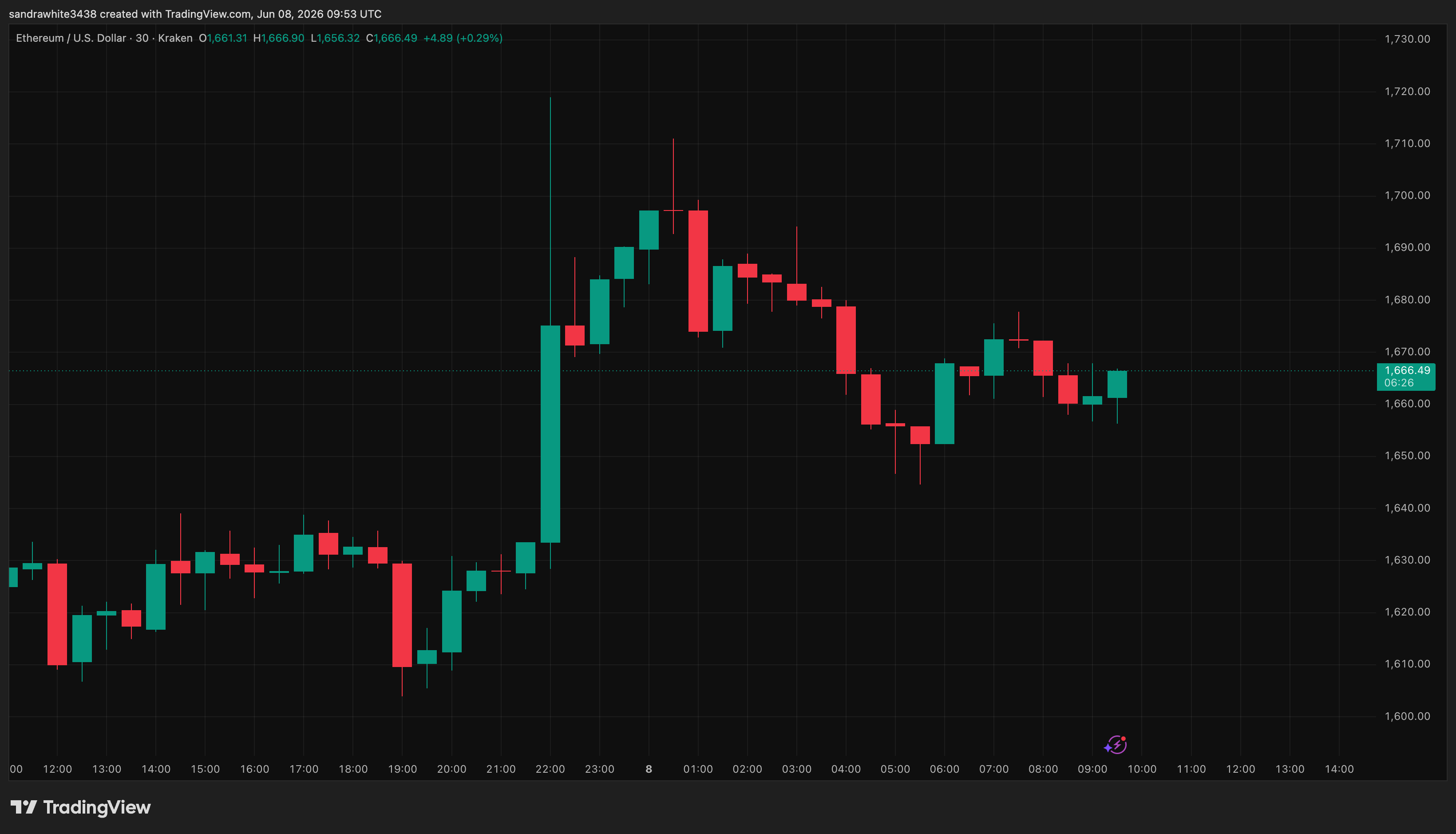Click the 06:00 time axis label
The width and height of the screenshot is (1456, 834).
945,769
